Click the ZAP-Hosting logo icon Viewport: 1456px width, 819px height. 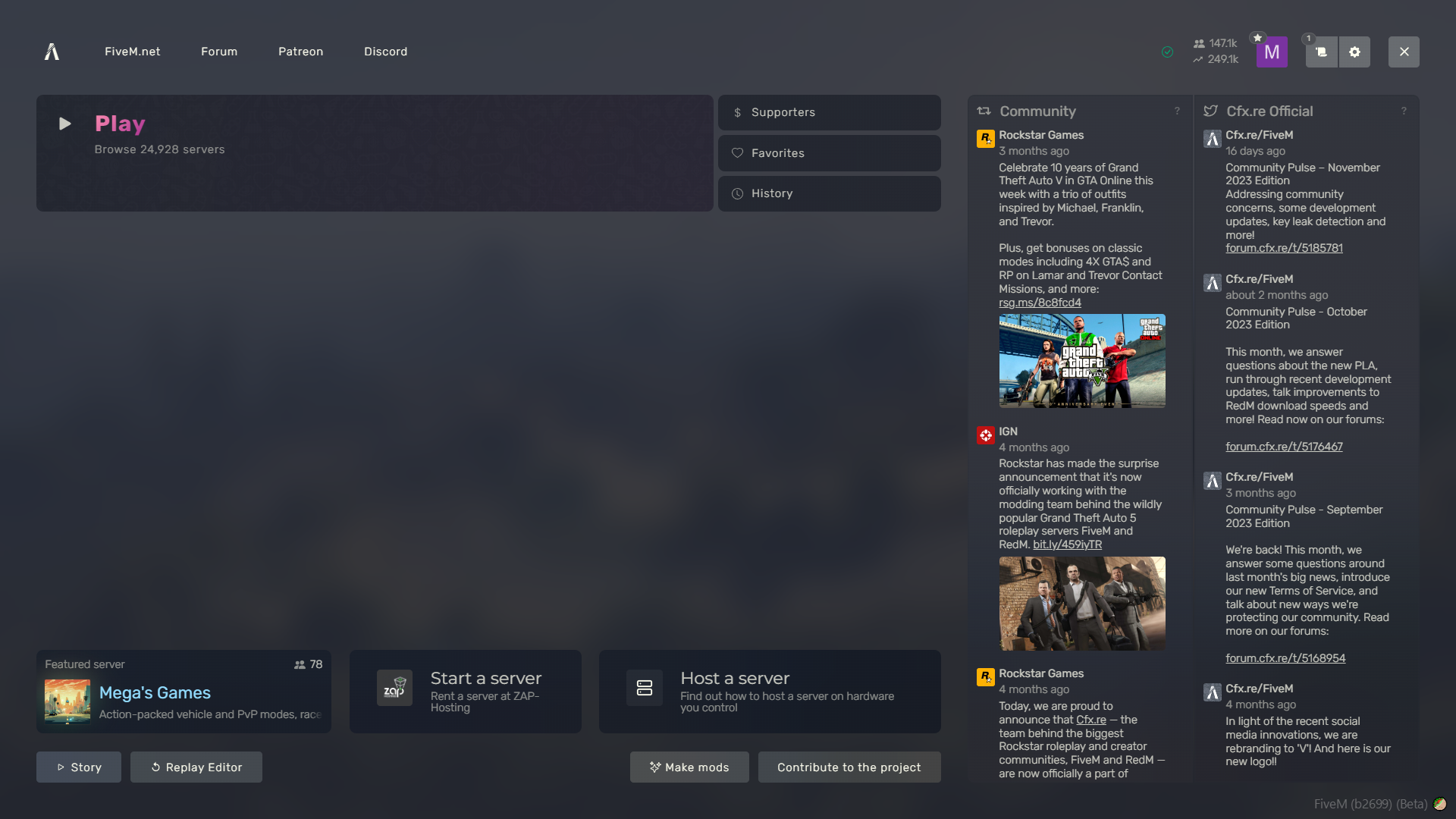tap(394, 688)
